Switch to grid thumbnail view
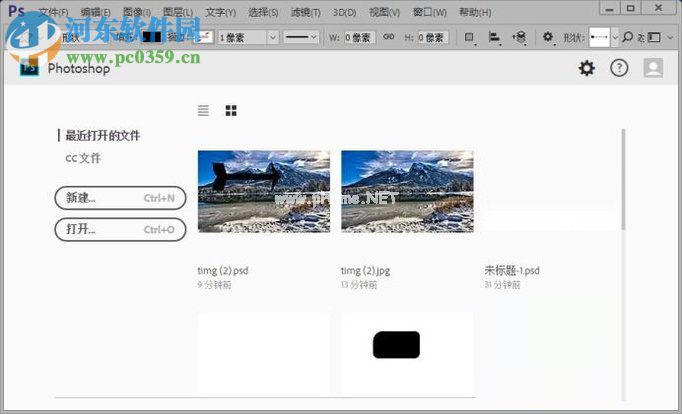Viewport: 682px width, 414px height. click(231, 111)
